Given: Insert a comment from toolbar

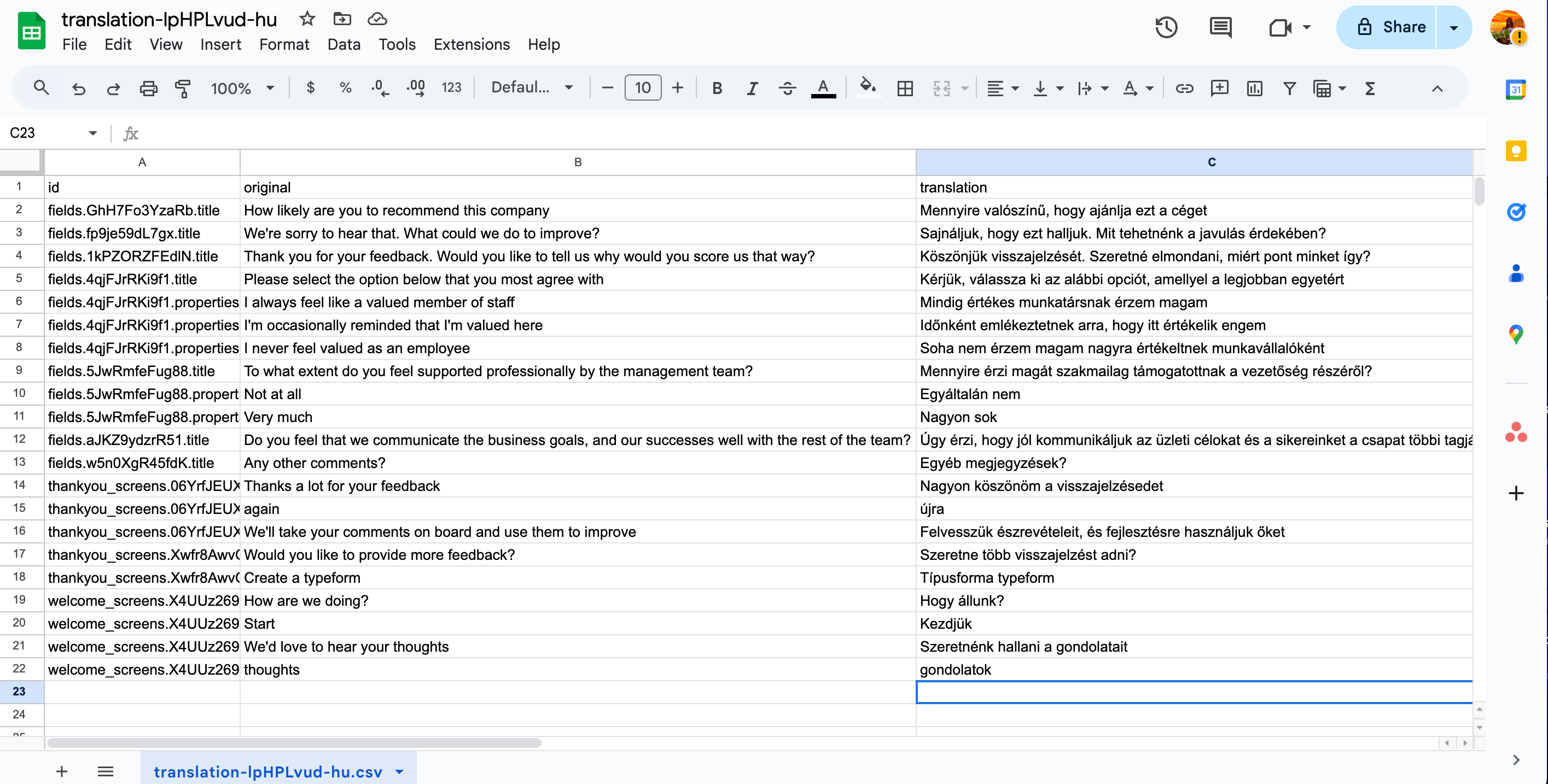Looking at the screenshot, I should [1219, 89].
